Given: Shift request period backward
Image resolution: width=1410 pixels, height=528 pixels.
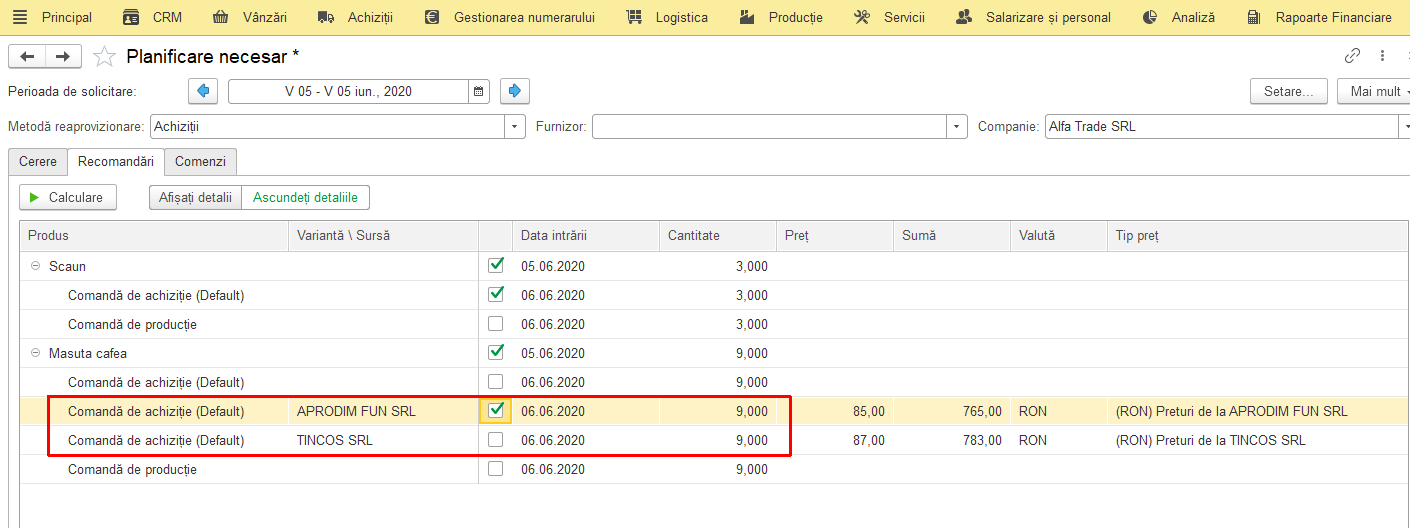Looking at the screenshot, I should [203, 91].
